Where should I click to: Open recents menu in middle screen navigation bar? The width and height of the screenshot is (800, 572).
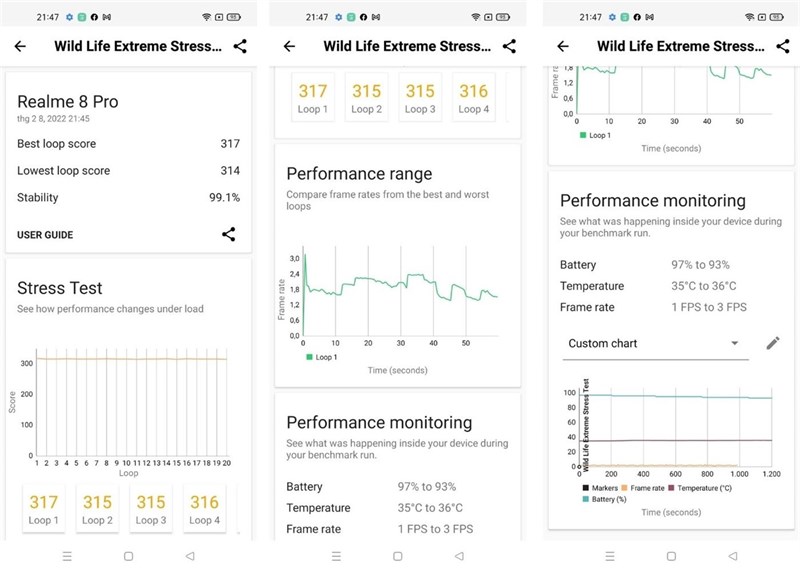pos(336,556)
